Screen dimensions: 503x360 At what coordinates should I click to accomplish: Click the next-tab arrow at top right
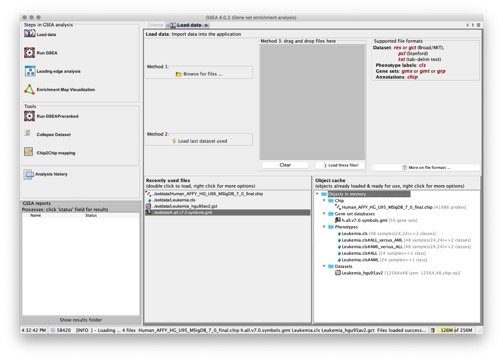pos(473,25)
